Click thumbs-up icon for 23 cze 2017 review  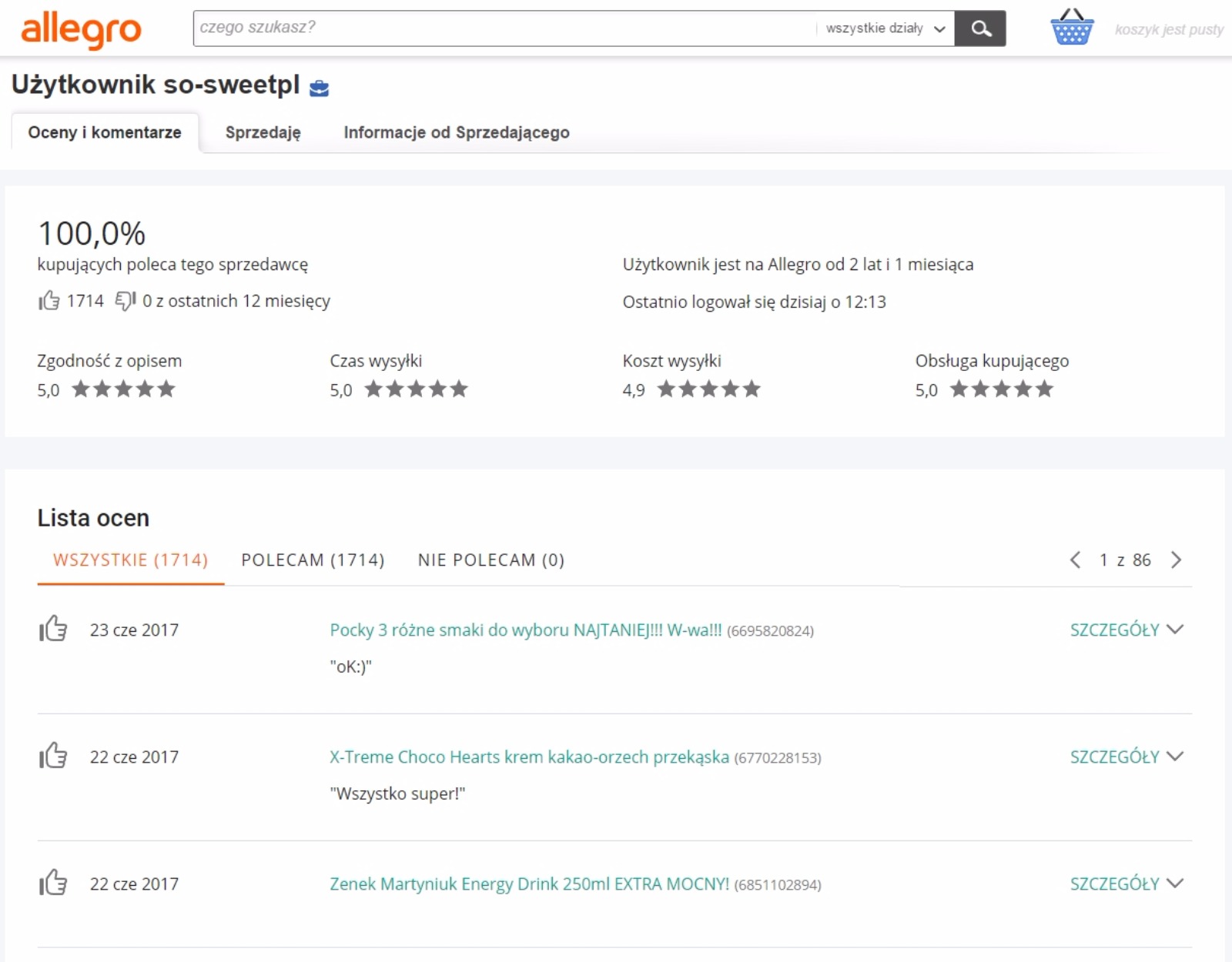[53, 630]
